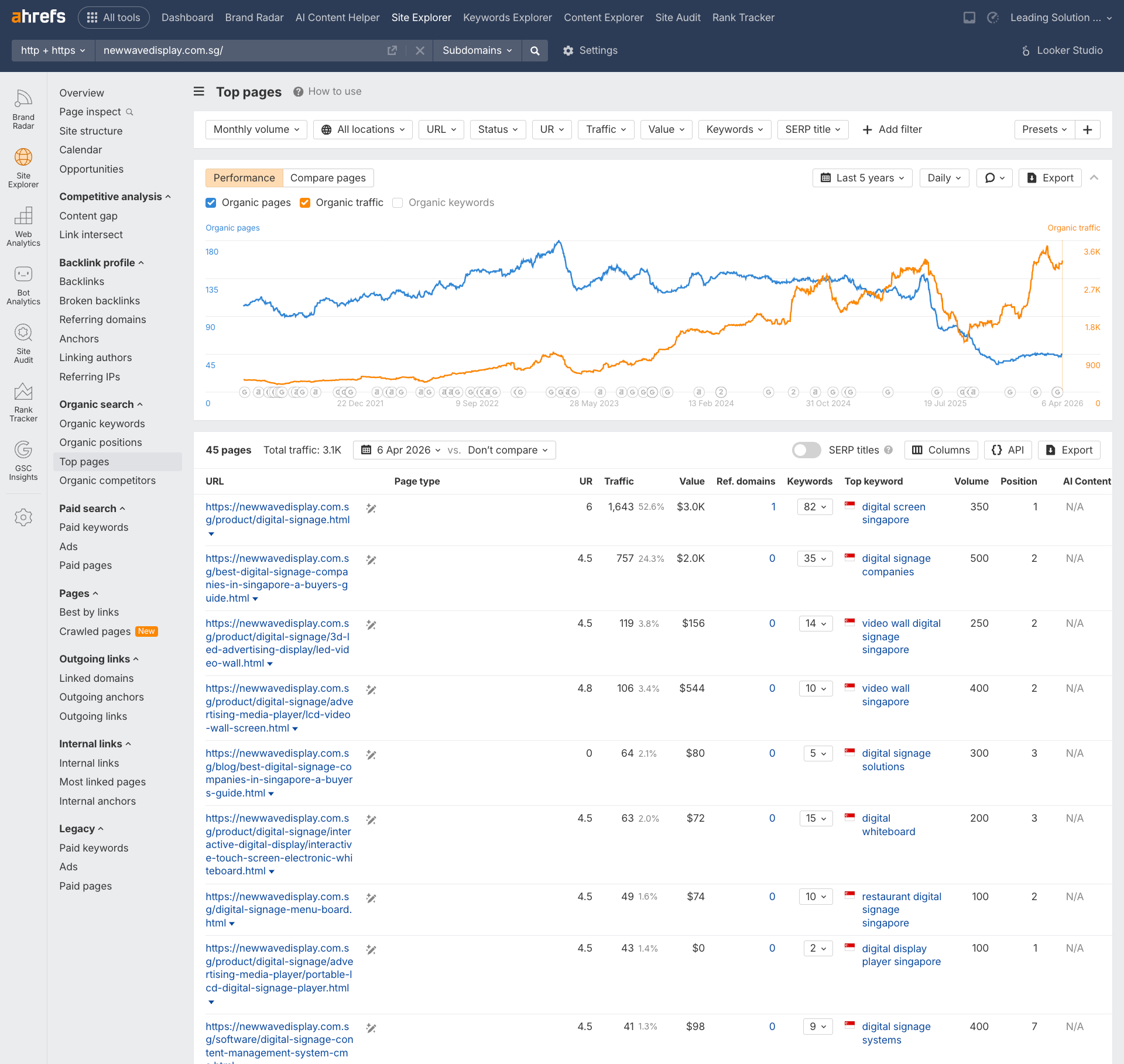Image resolution: width=1124 pixels, height=1064 pixels.
Task: Click the ahrefs logo
Action: (x=39, y=17)
